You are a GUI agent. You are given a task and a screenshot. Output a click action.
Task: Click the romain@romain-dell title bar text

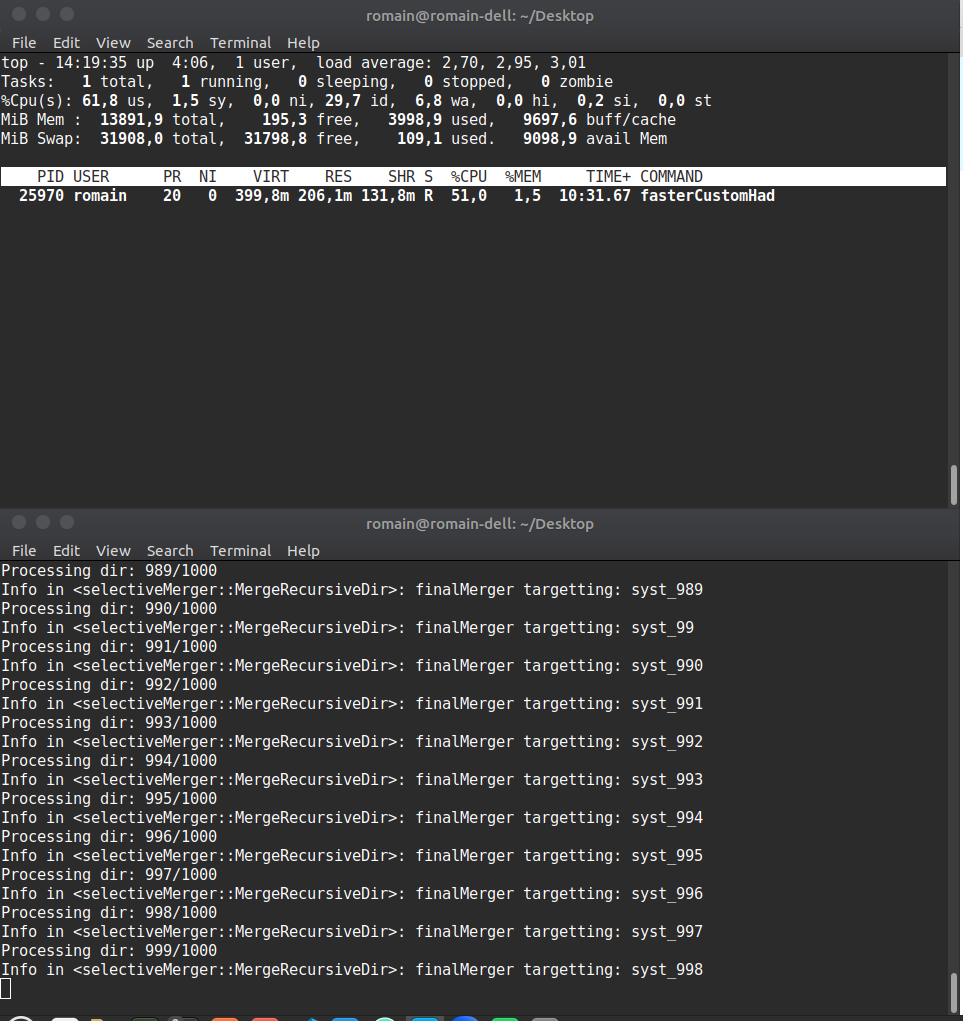[480, 15]
